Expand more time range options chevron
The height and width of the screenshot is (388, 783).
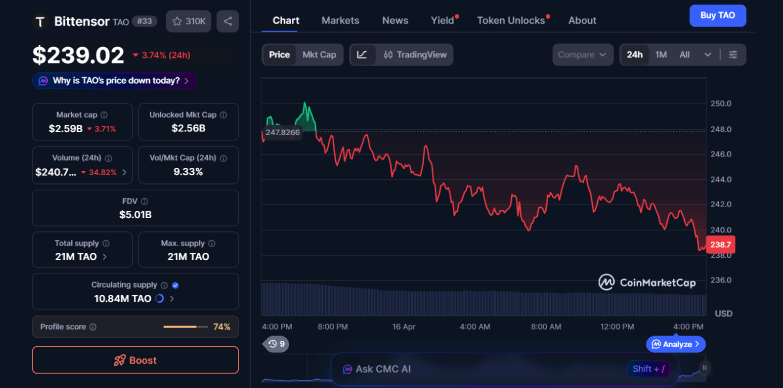coord(708,55)
